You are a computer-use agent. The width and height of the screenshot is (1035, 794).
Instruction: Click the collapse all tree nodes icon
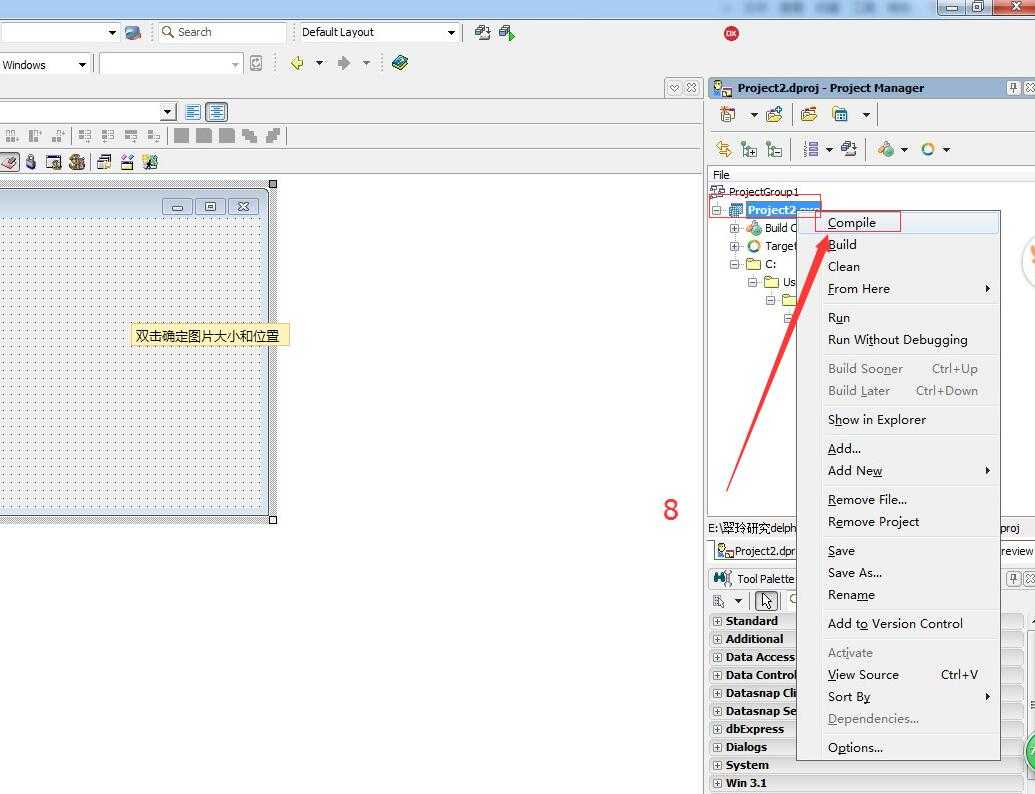point(774,150)
